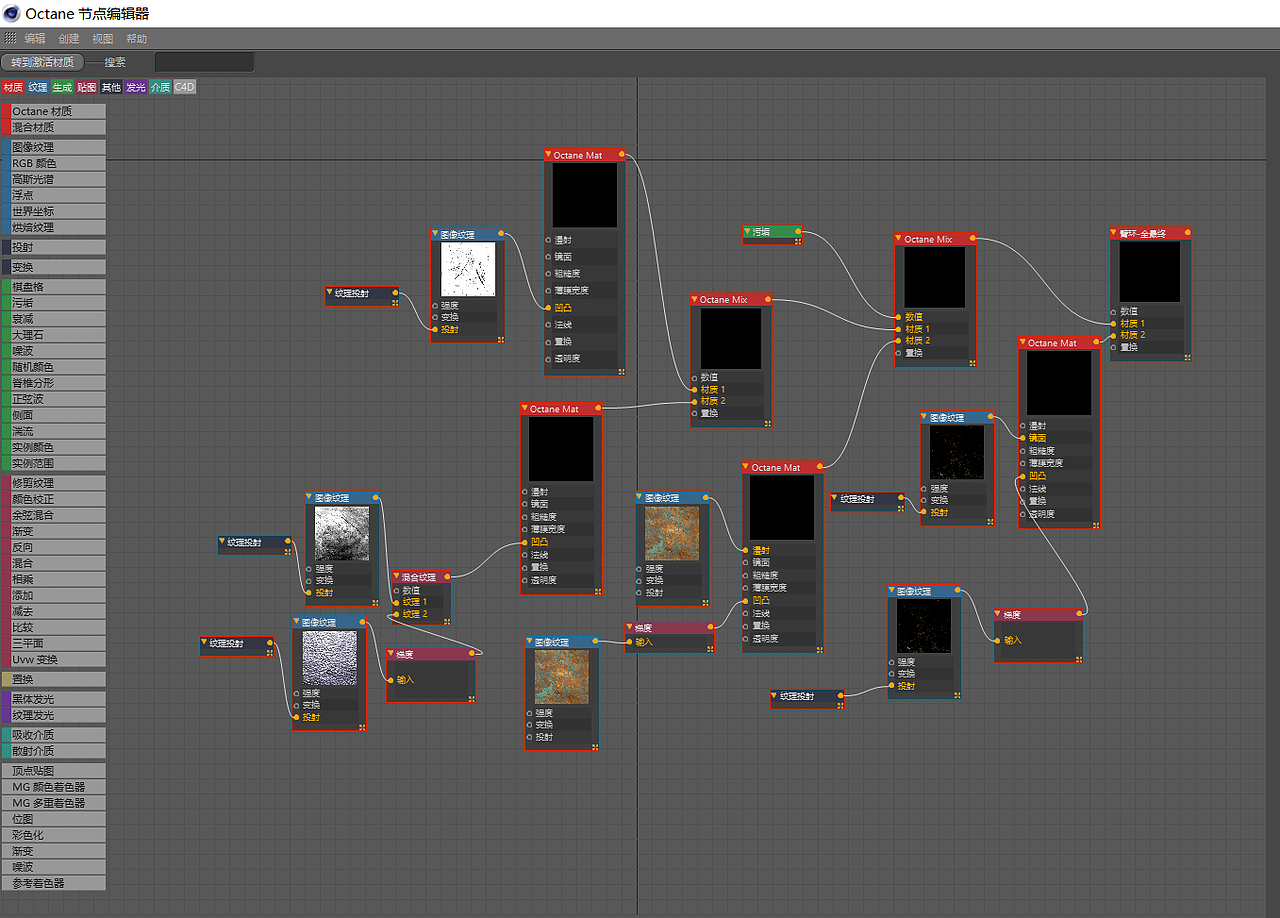Image resolution: width=1280 pixels, height=918 pixels.
Task: Add an Octane 材质 node from sidebar
Action: (x=54, y=111)
